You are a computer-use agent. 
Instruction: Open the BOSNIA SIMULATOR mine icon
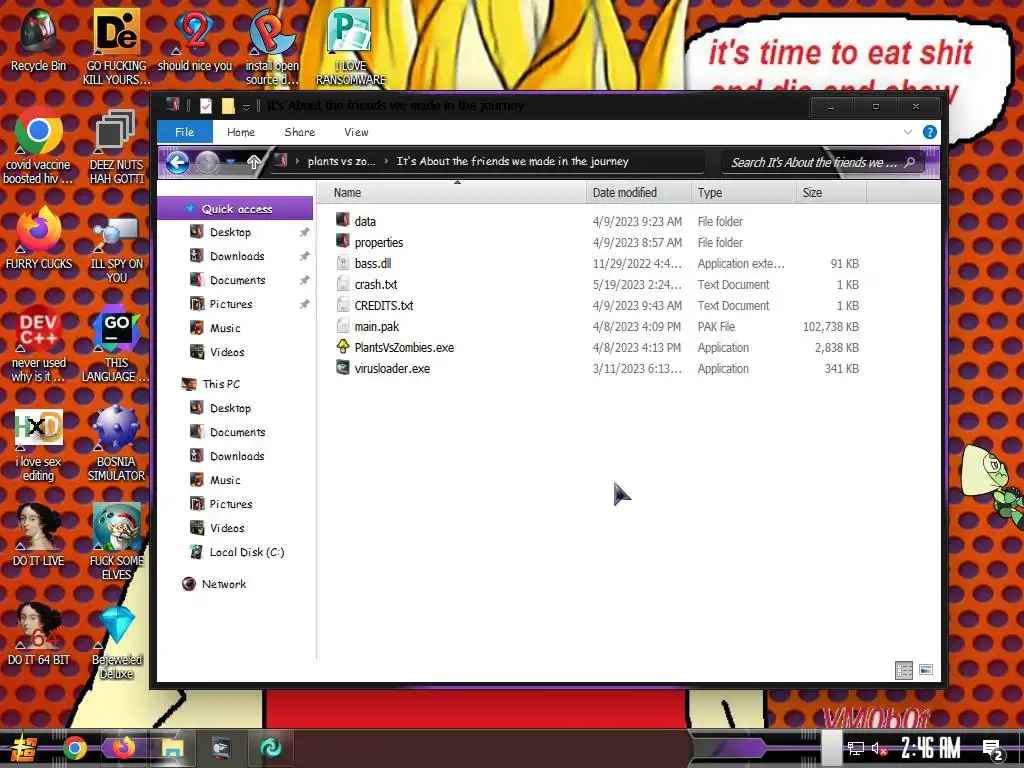[116, 444]
